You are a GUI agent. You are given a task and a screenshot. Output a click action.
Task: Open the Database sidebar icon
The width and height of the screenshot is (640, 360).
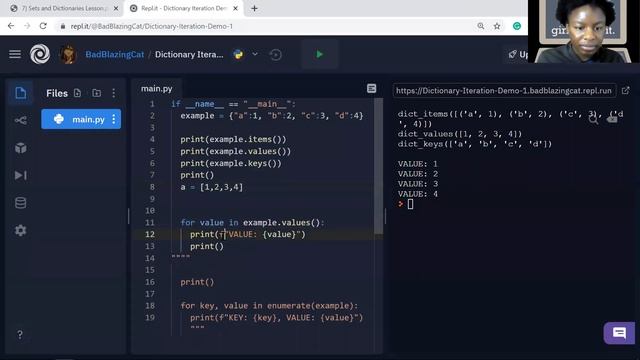coord(20,202)
